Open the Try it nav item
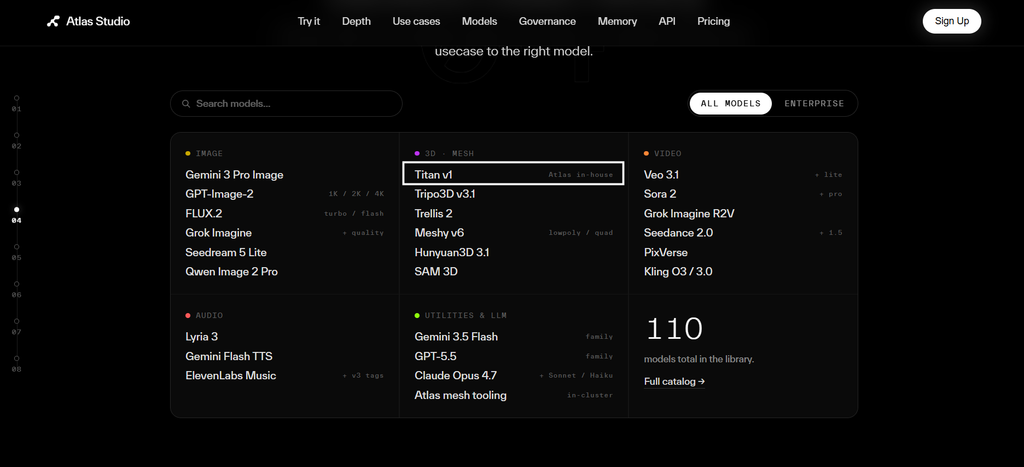1024x467 pixels. [x=309, y=21]
